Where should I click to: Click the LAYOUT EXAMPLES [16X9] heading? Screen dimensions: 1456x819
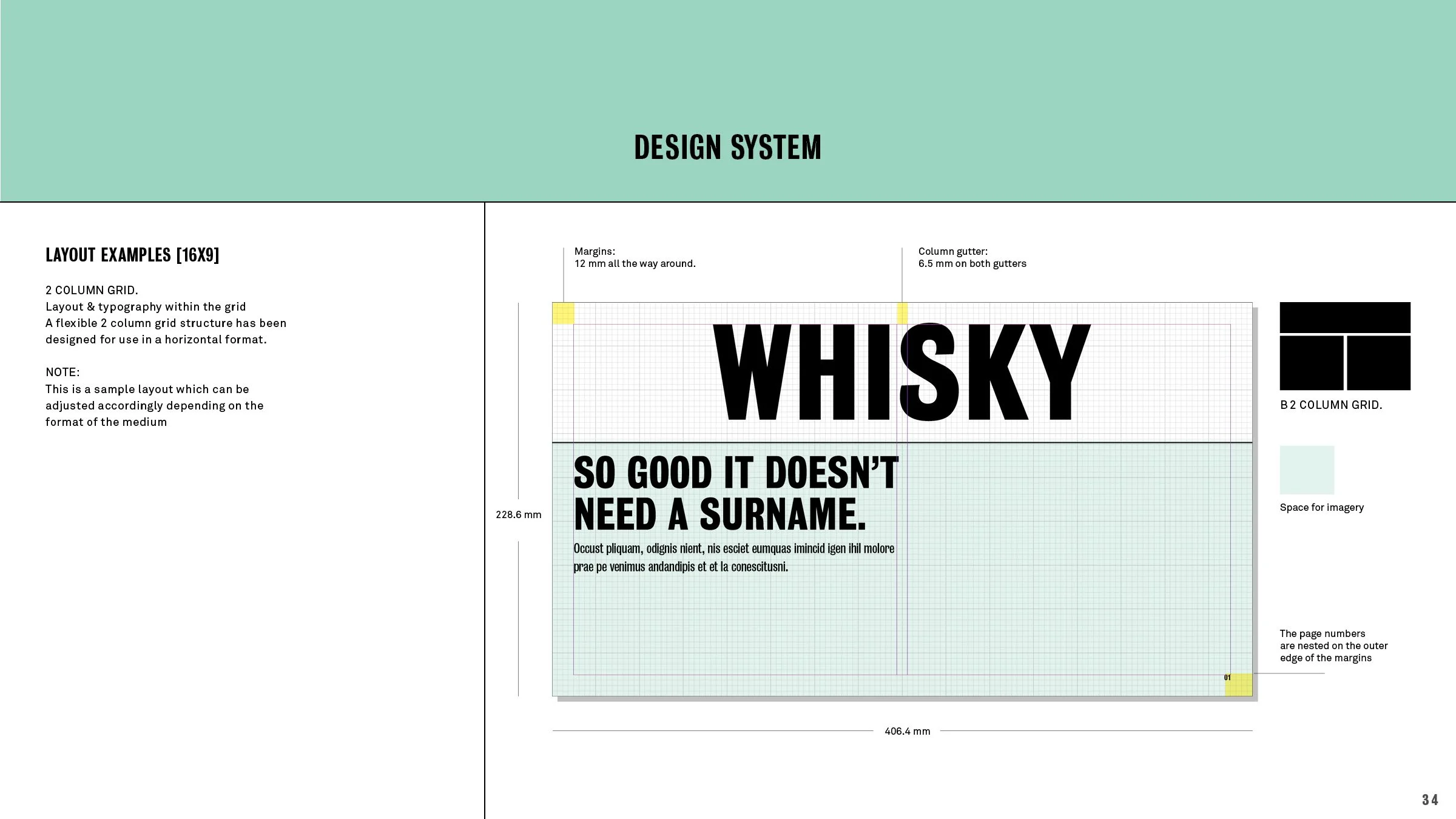(x=132, y=255)
